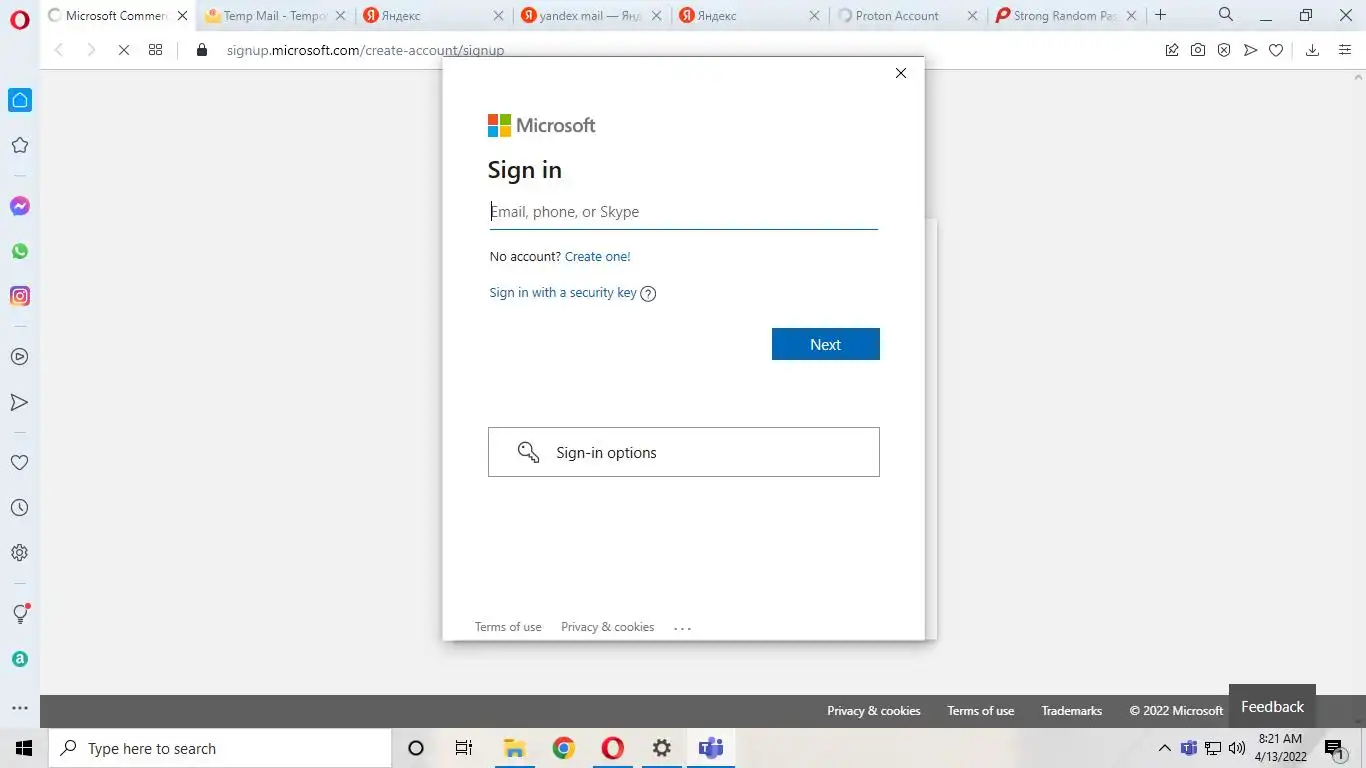The width and height of the screenshot is (1366, 768).
Task: Click the snapshot camera icon in address bar
Action: pos(1198,50)
